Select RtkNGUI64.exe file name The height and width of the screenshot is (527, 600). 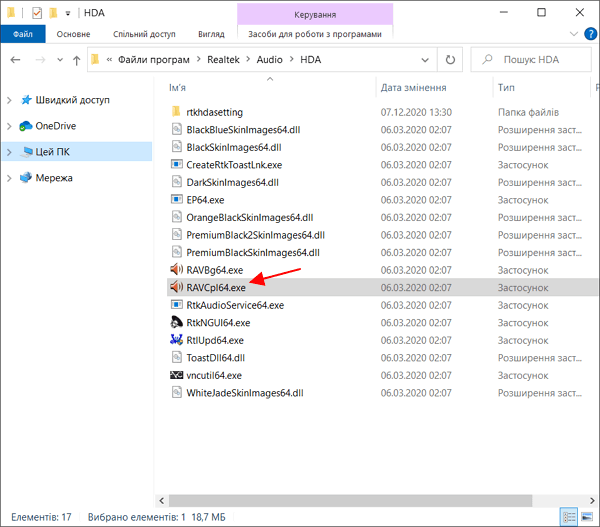[x=218, y=323]
